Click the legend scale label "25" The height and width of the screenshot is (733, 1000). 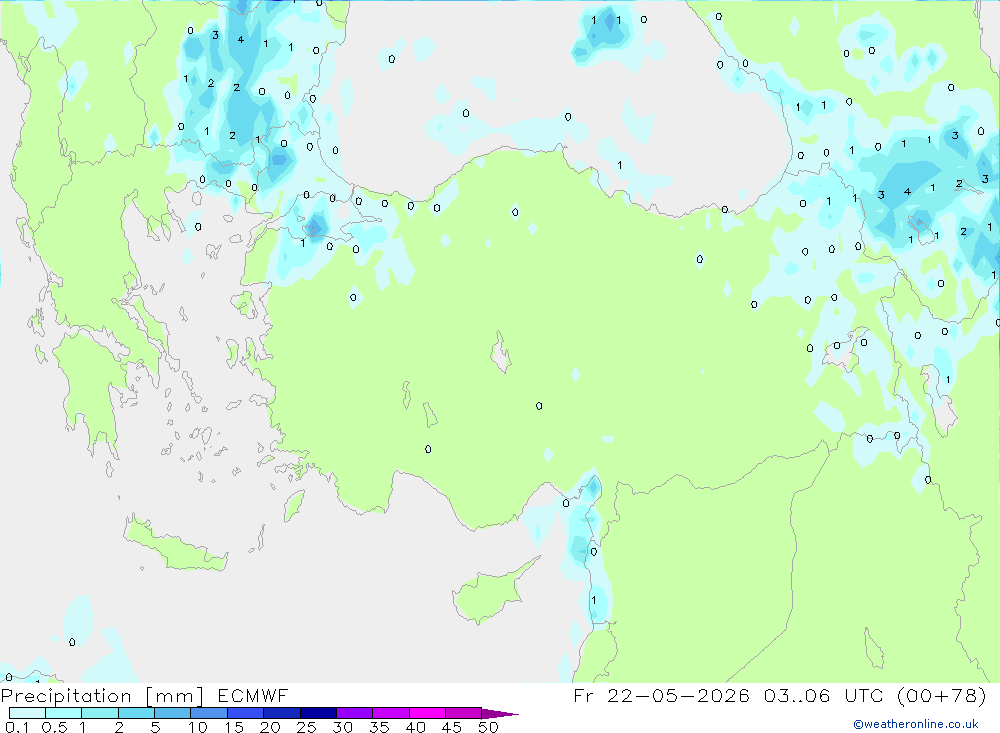[x=306, y=727]
